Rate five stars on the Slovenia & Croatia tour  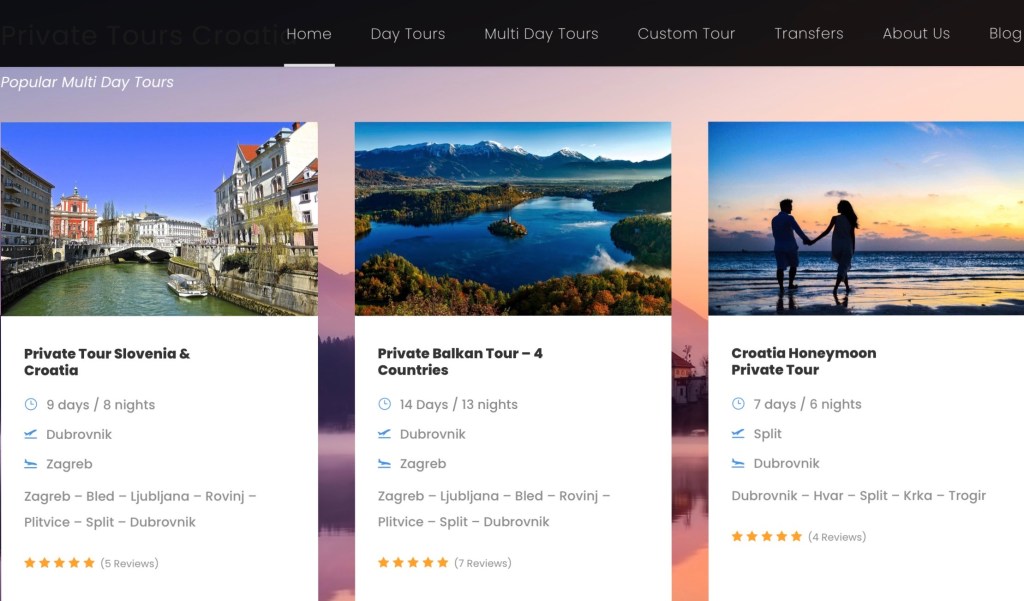click(90, 562)
